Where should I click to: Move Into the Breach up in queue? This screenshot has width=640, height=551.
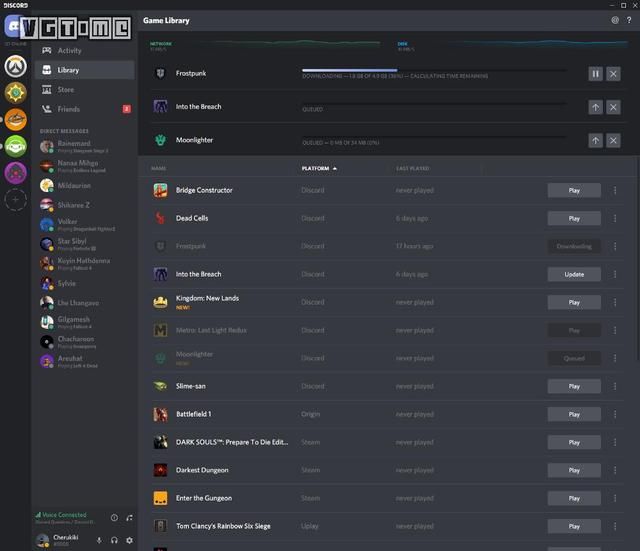click(596, 107)
